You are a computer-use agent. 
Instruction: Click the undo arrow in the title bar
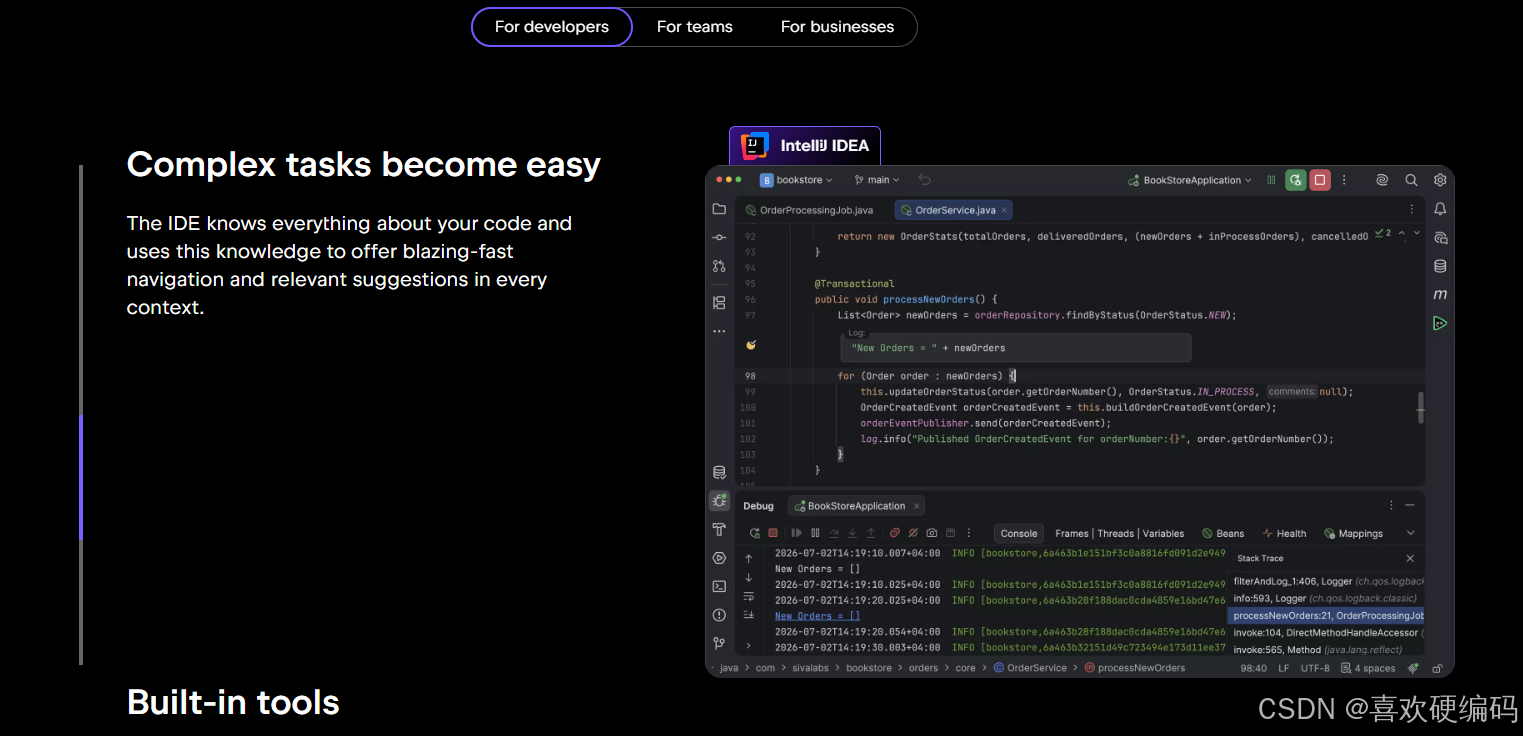924,180
